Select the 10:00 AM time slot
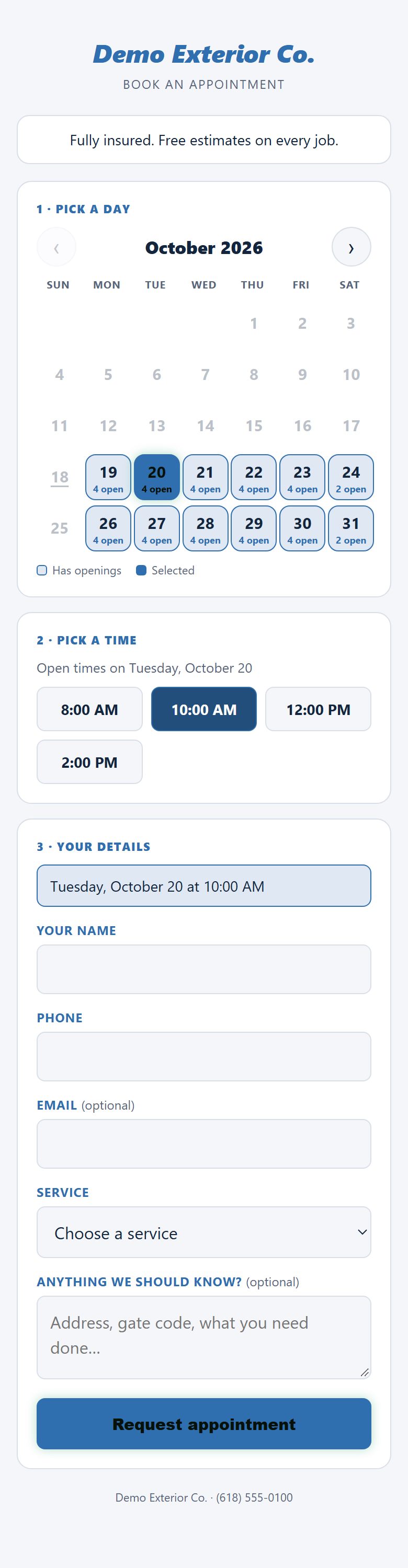This screenshot has height=1568, width=408. click(x=204, y=709)
